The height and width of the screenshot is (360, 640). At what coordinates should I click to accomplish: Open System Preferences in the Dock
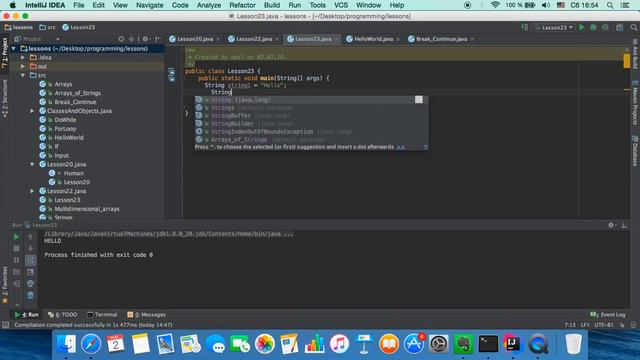[439, 343]
